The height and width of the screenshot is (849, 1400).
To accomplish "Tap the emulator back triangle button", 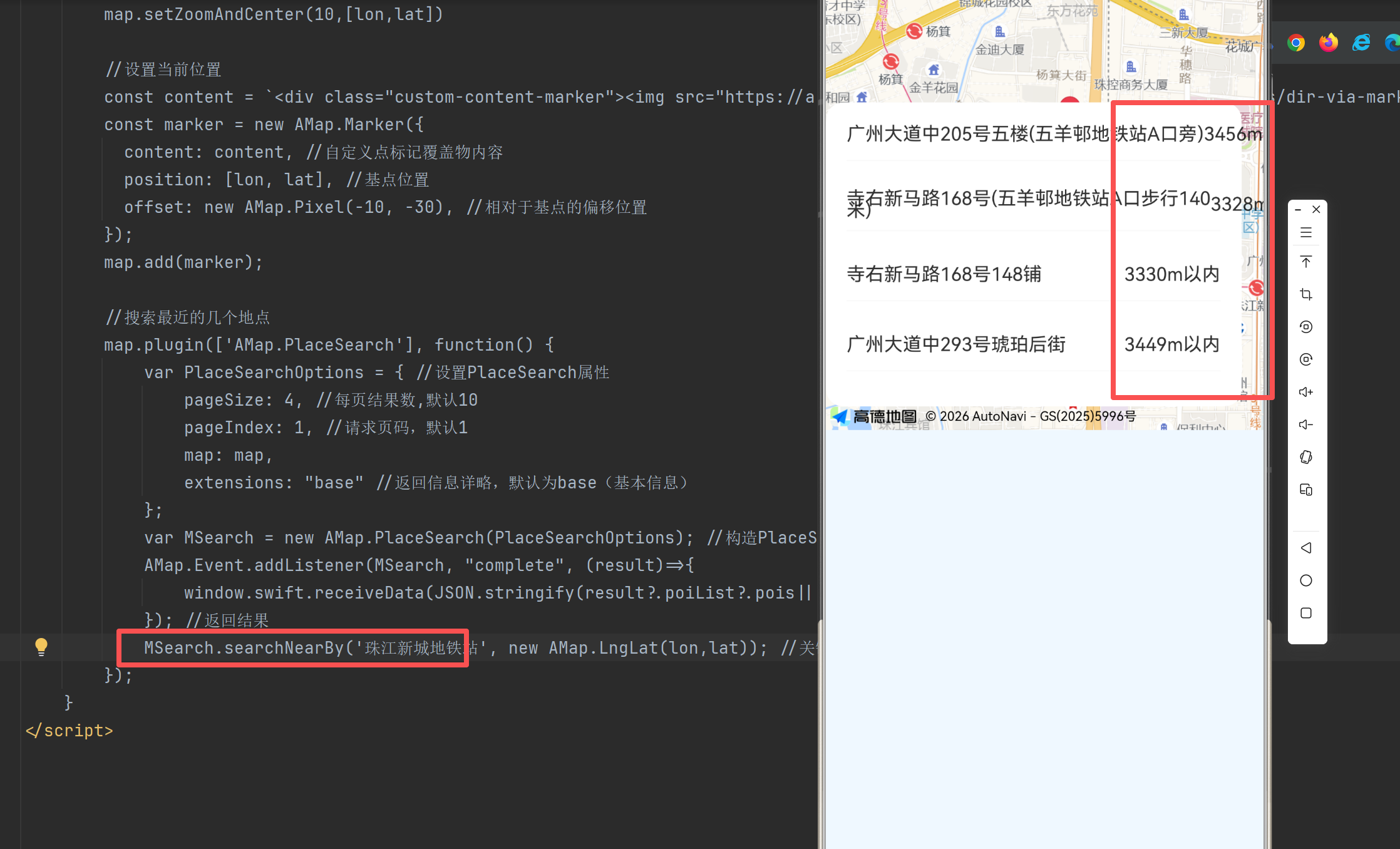I will (x=1306, y=548).
